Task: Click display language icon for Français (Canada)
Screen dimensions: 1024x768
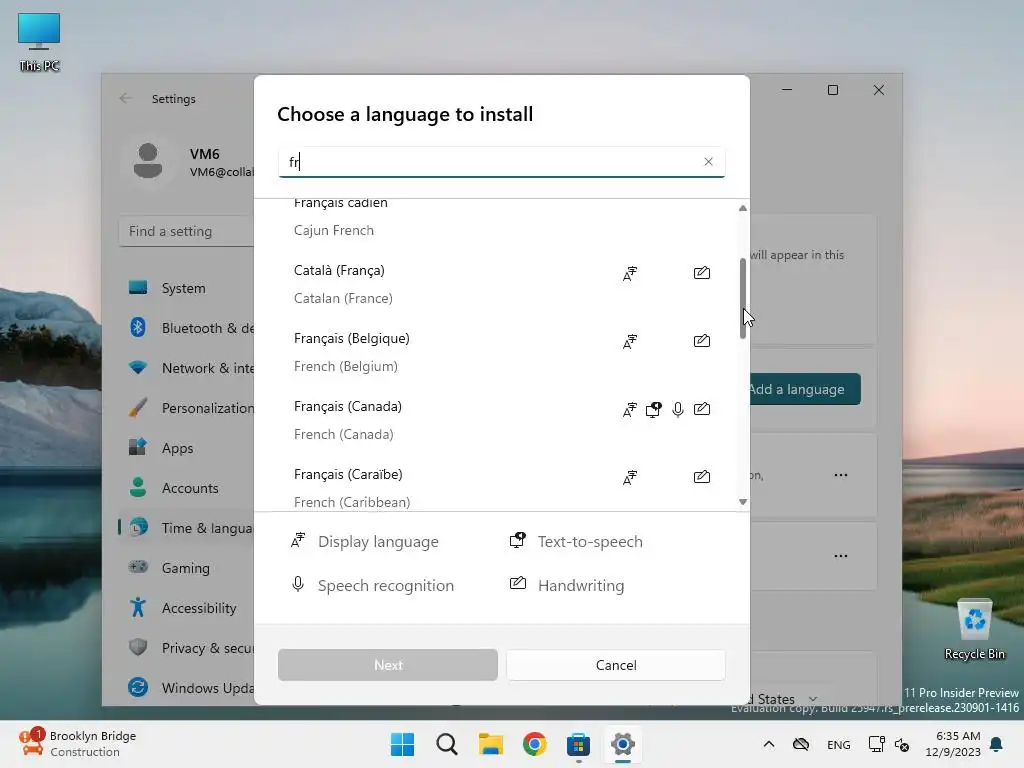Action: [x=630, y=409]
